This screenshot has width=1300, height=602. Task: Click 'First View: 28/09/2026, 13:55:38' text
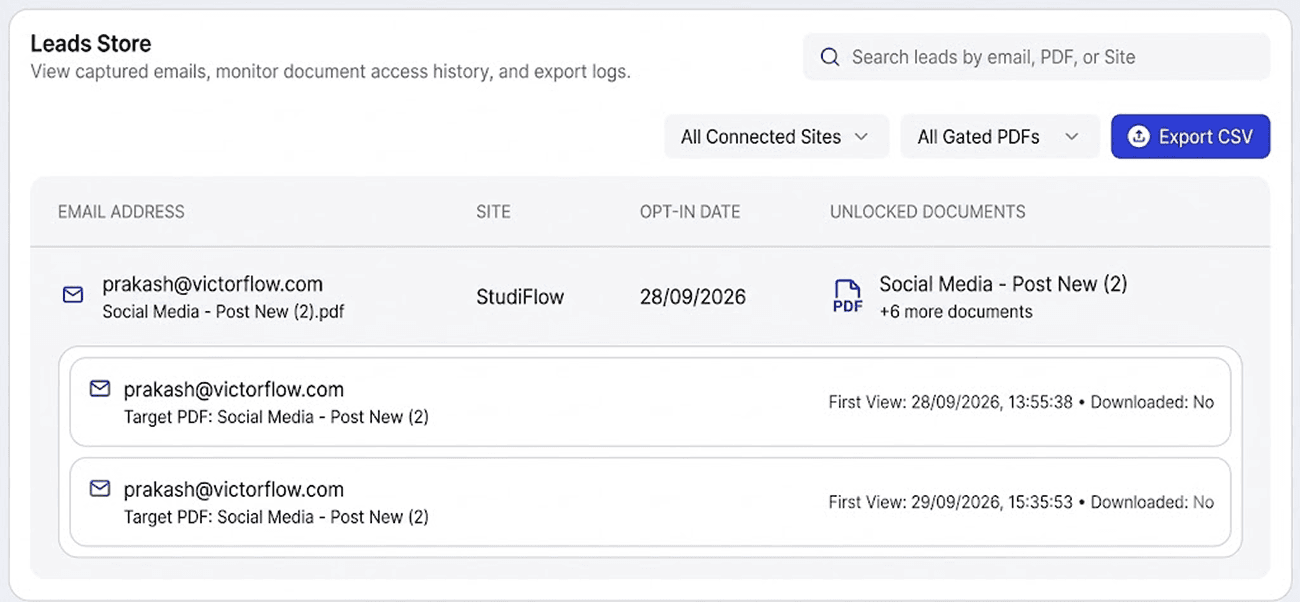(950, 402)
